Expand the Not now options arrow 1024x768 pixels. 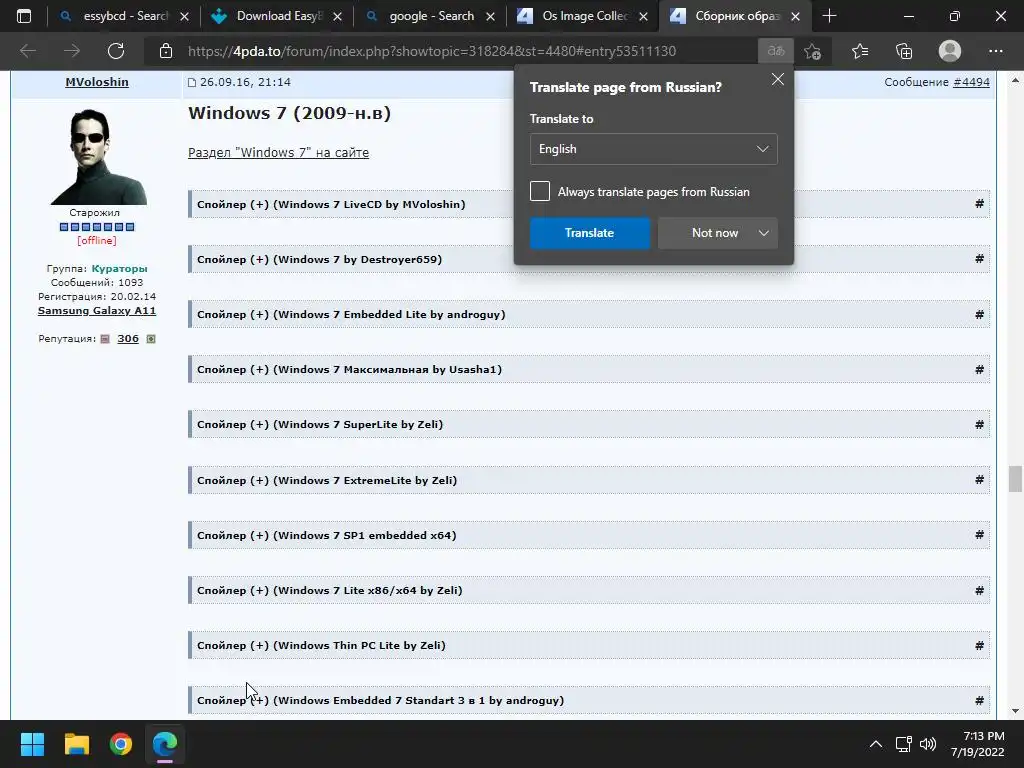click(x=763, y=233)
